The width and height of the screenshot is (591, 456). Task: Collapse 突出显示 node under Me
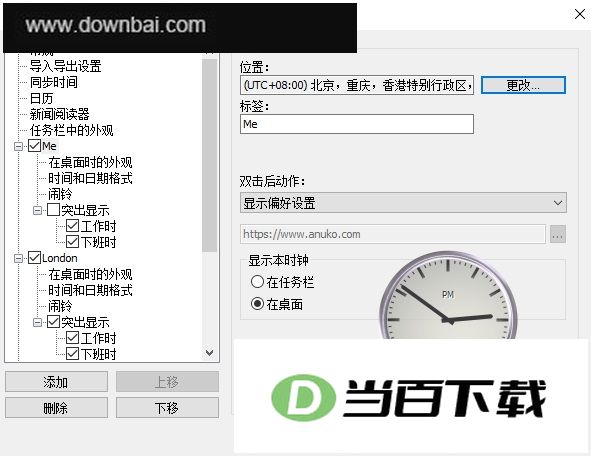37,210
